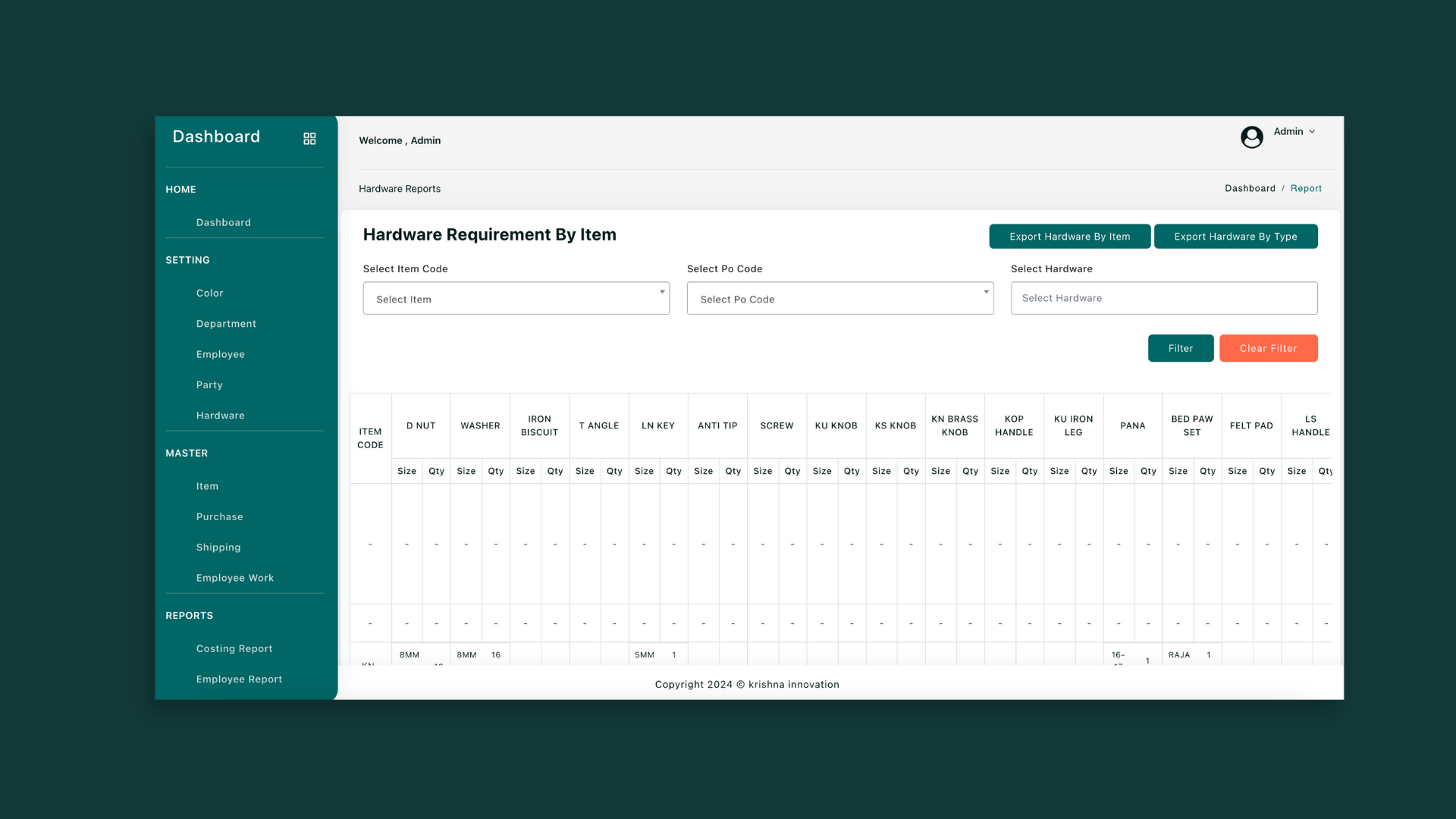Screen dimensions: 1456x819
Task: Click Export Hardware By Item button
Action: pyautogui.click(x=1069, y=237)
